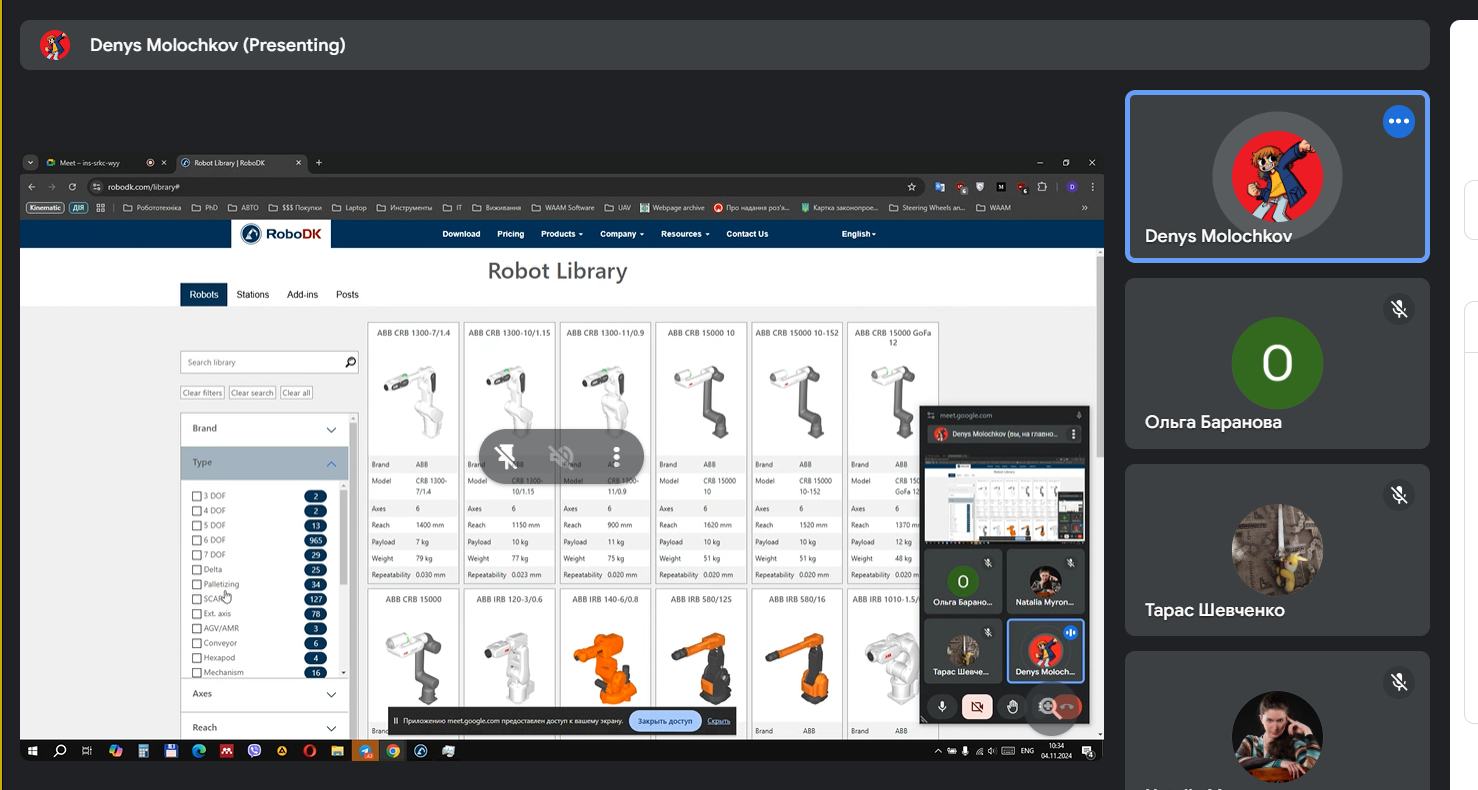
Task: Open the three-dot overlay menu on the presentation
Action: point(616,457)
